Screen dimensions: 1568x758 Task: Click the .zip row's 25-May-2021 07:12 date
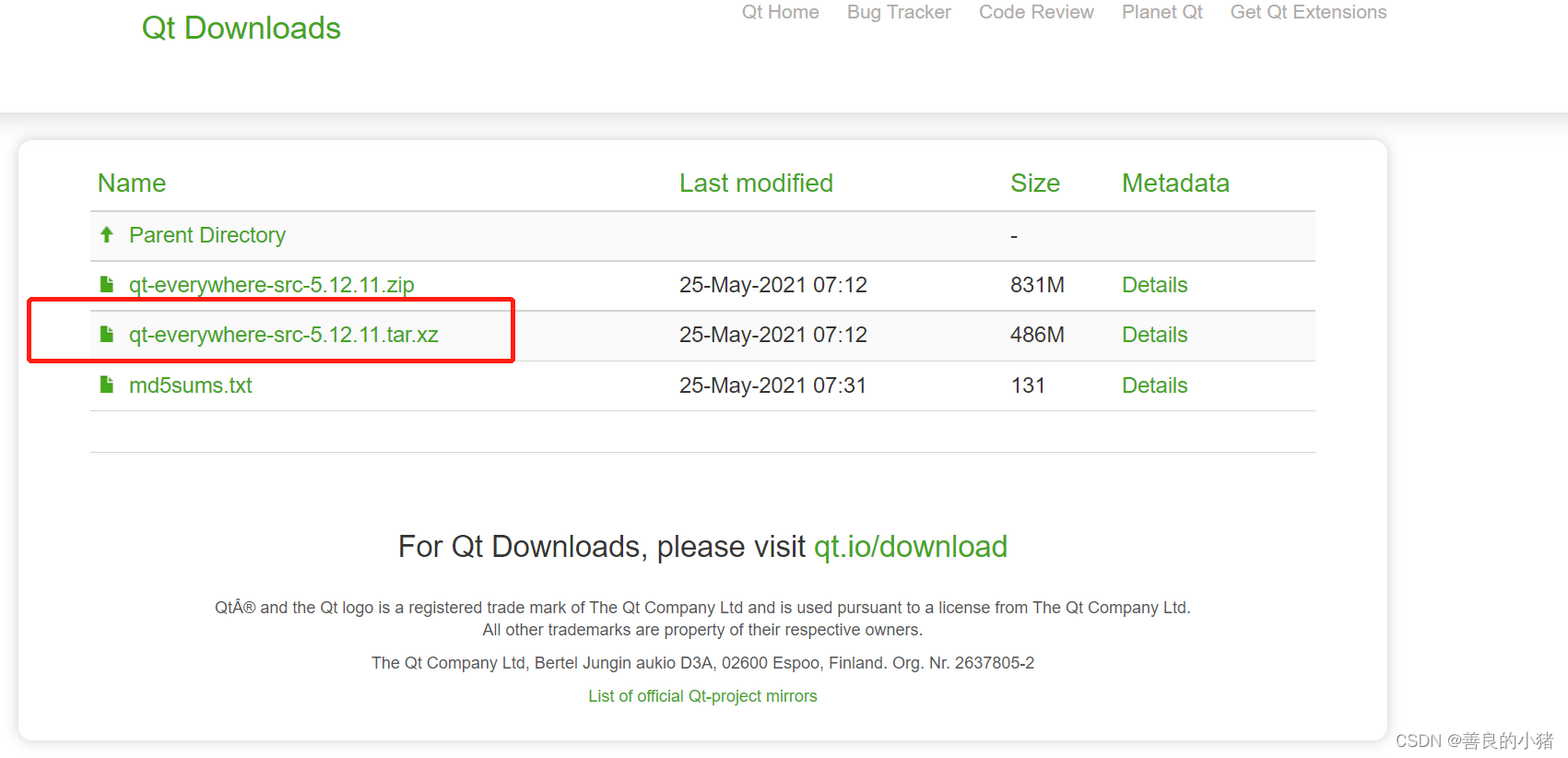coord(773,285)
